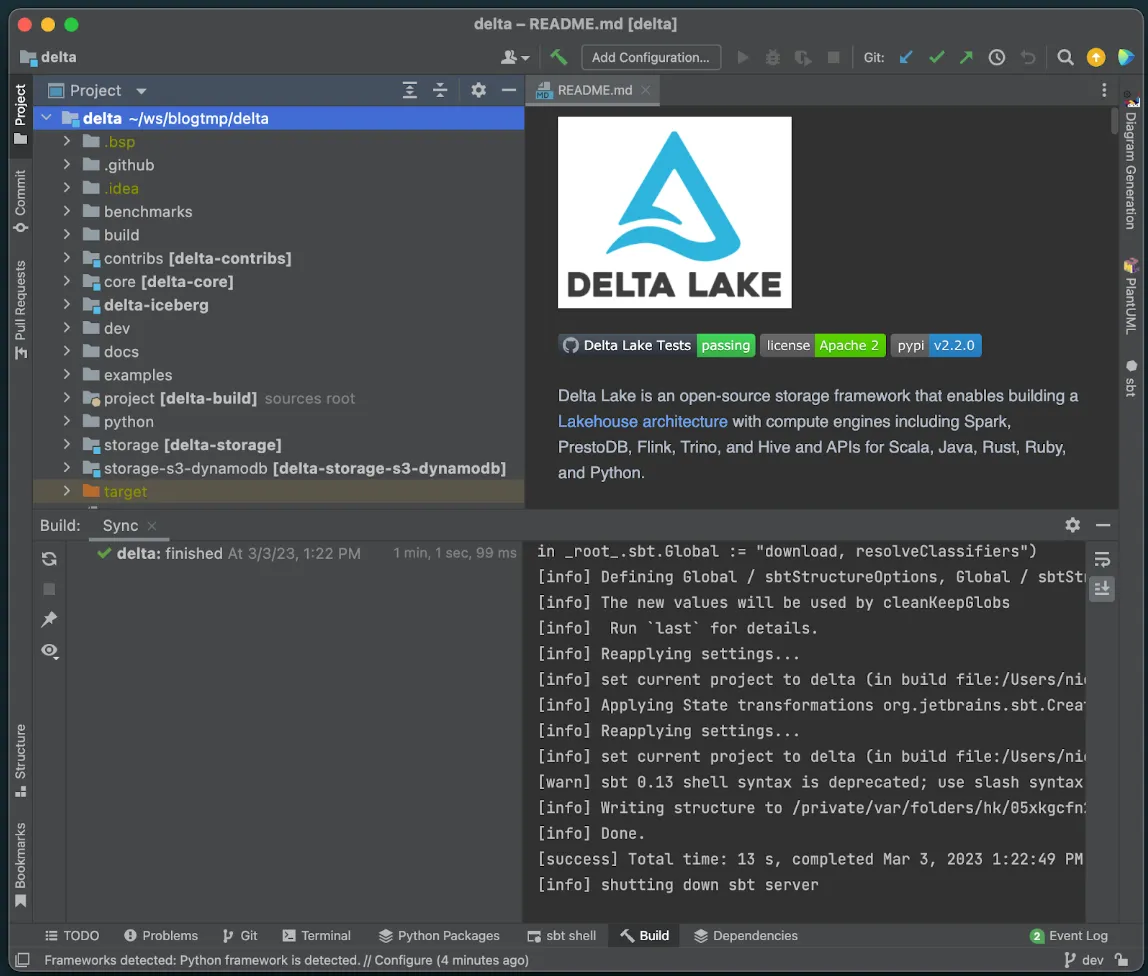1148x976 pixels.
Task: Switch to the Terminal tool window tab
Action: point(316,935)
